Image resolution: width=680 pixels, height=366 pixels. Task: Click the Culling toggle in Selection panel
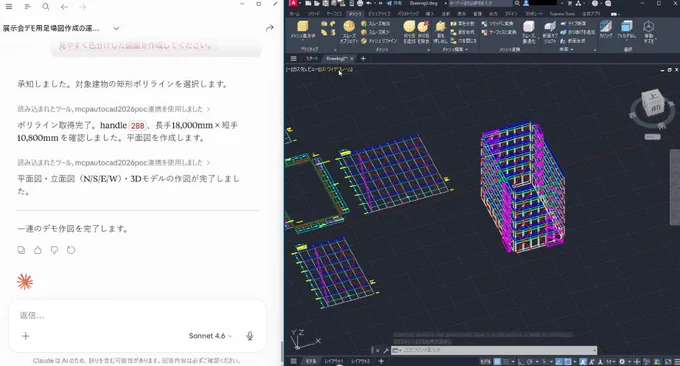click(x=606, y=29)
